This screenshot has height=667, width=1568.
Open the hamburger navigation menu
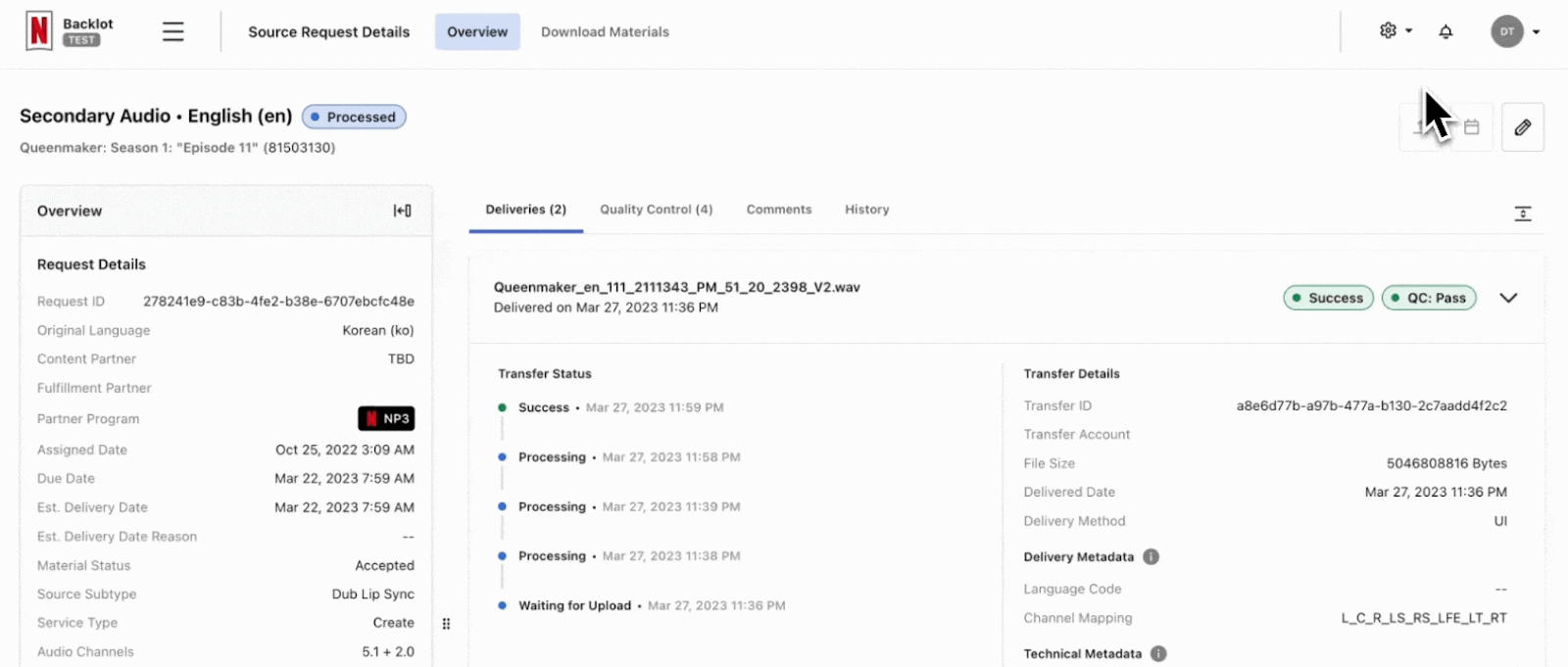tap(173, 31)
